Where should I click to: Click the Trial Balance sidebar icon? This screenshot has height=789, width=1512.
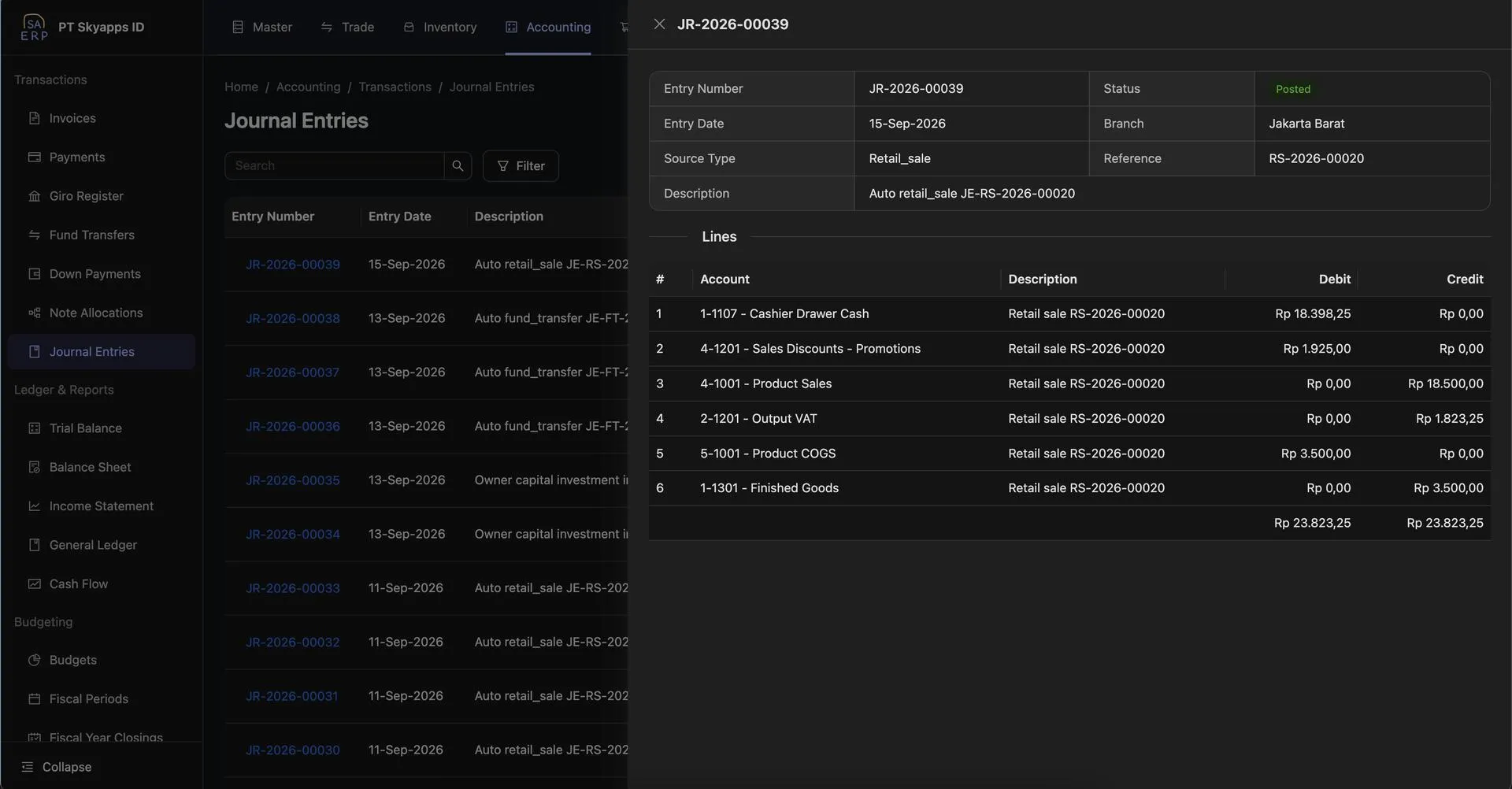click(x=34, y=428)
